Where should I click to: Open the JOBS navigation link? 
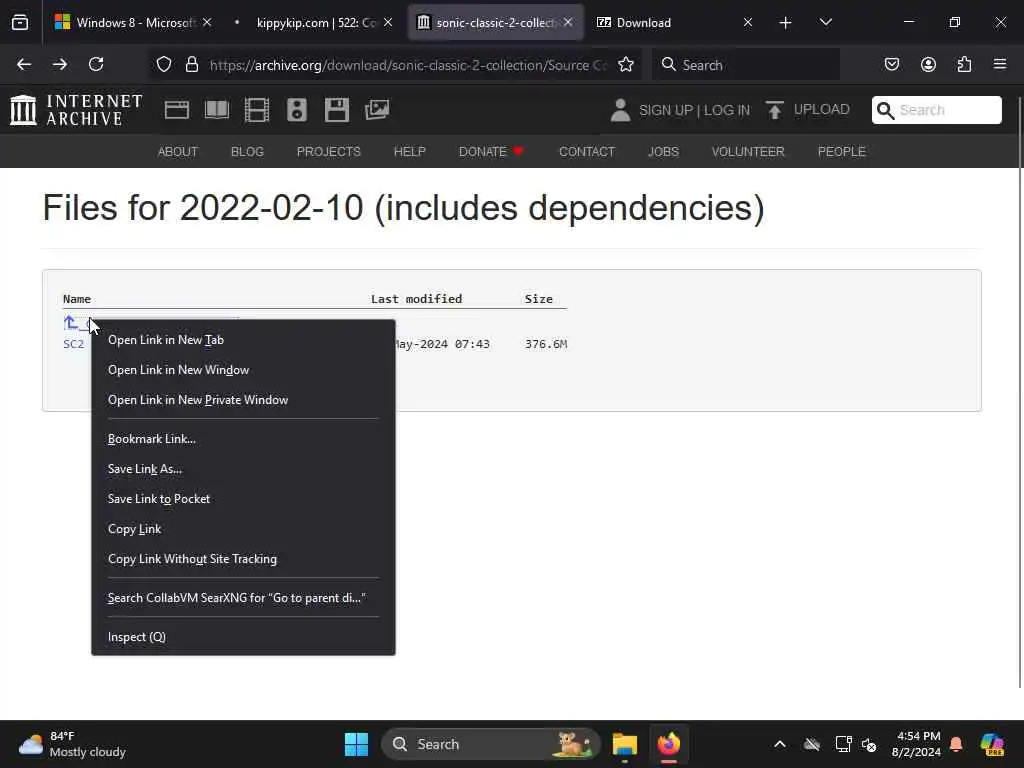pyautogui.click(x=664, y=152)
